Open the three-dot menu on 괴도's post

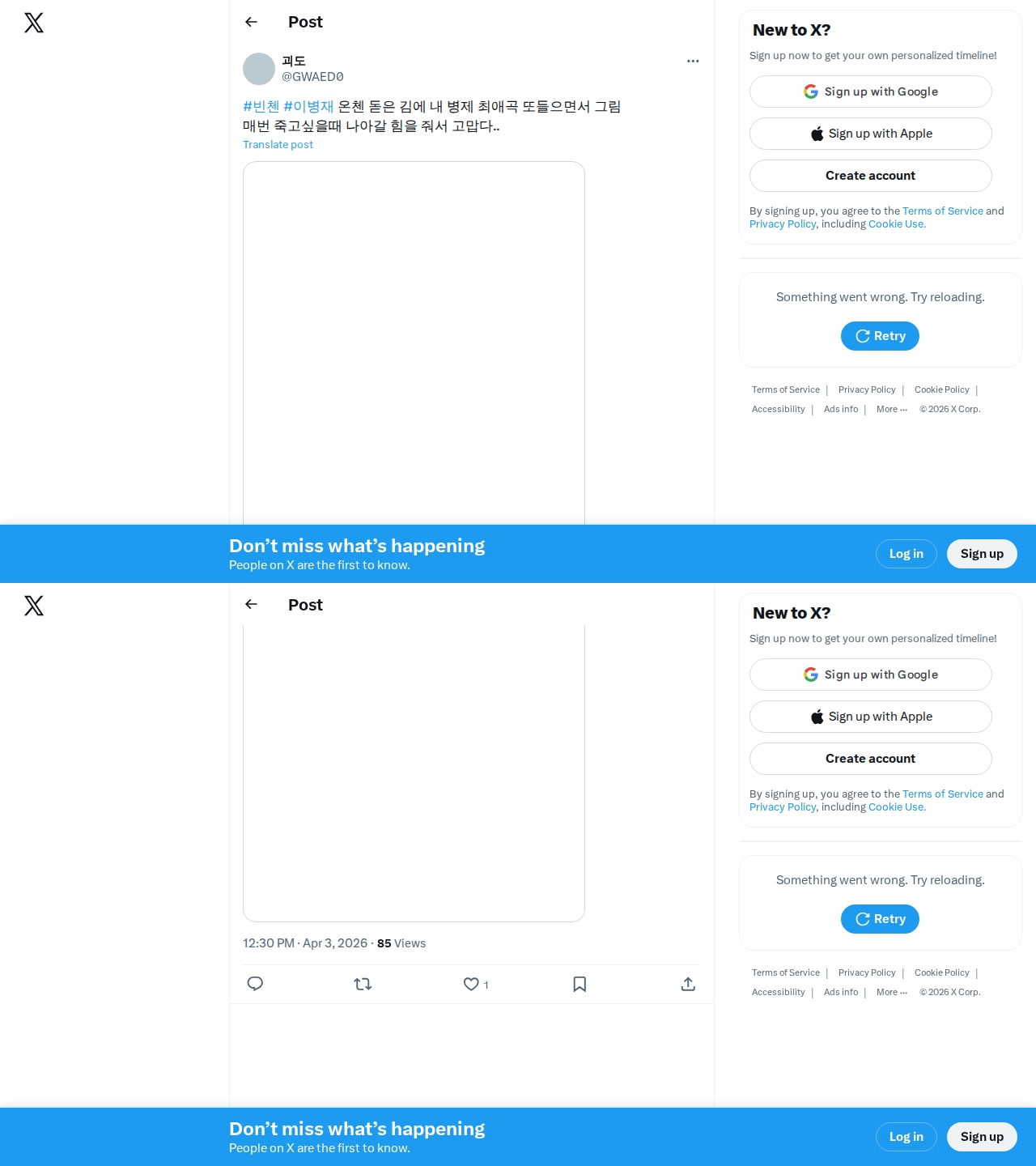693,61
